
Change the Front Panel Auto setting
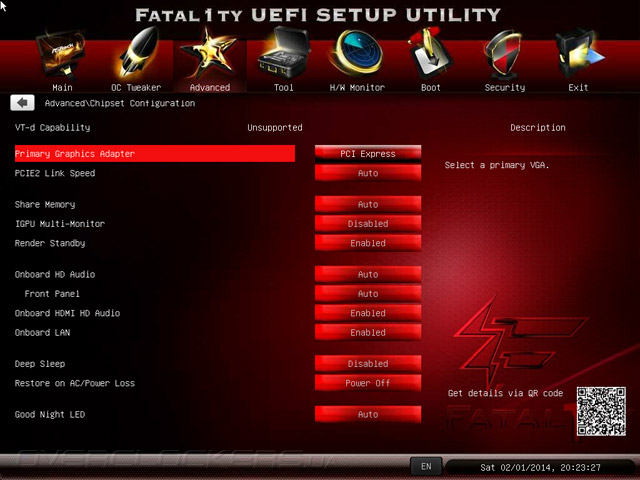(368, 293)
